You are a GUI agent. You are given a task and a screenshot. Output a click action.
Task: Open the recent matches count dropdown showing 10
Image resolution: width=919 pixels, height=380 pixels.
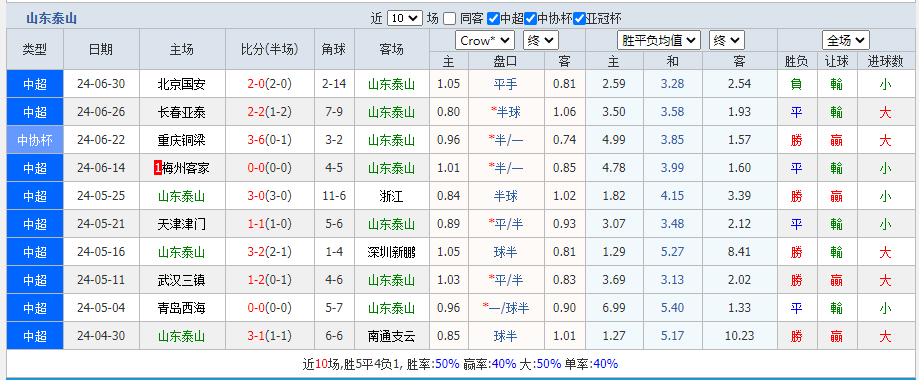404,18
